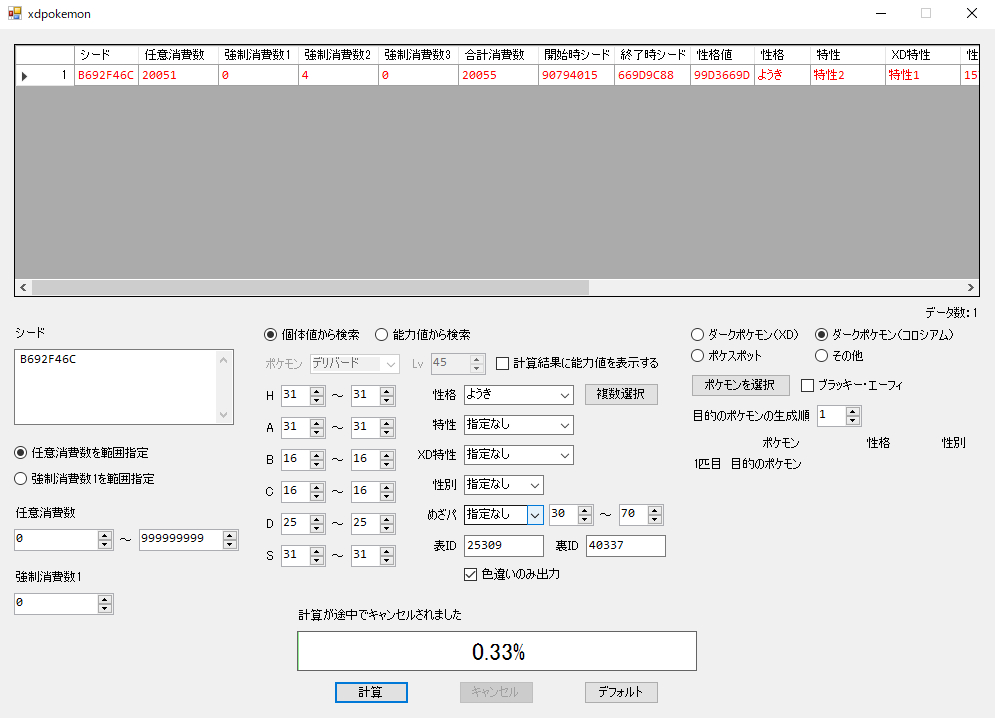Viewport: 995px width, 718px height.
Task: Increase D maximum IV with up arrow
Action: tap(386, 519)
